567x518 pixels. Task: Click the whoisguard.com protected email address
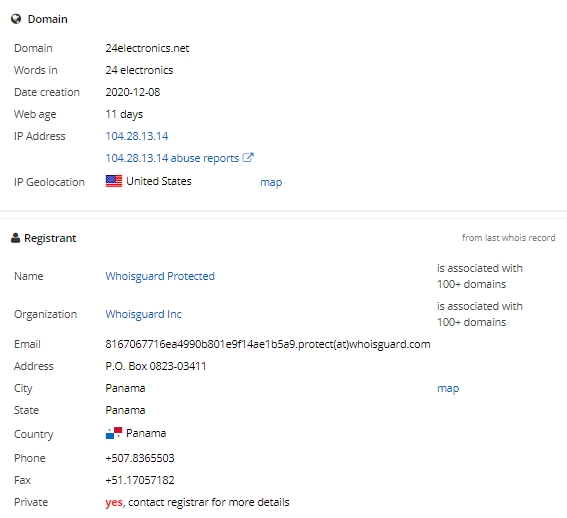tap(268, 344)
